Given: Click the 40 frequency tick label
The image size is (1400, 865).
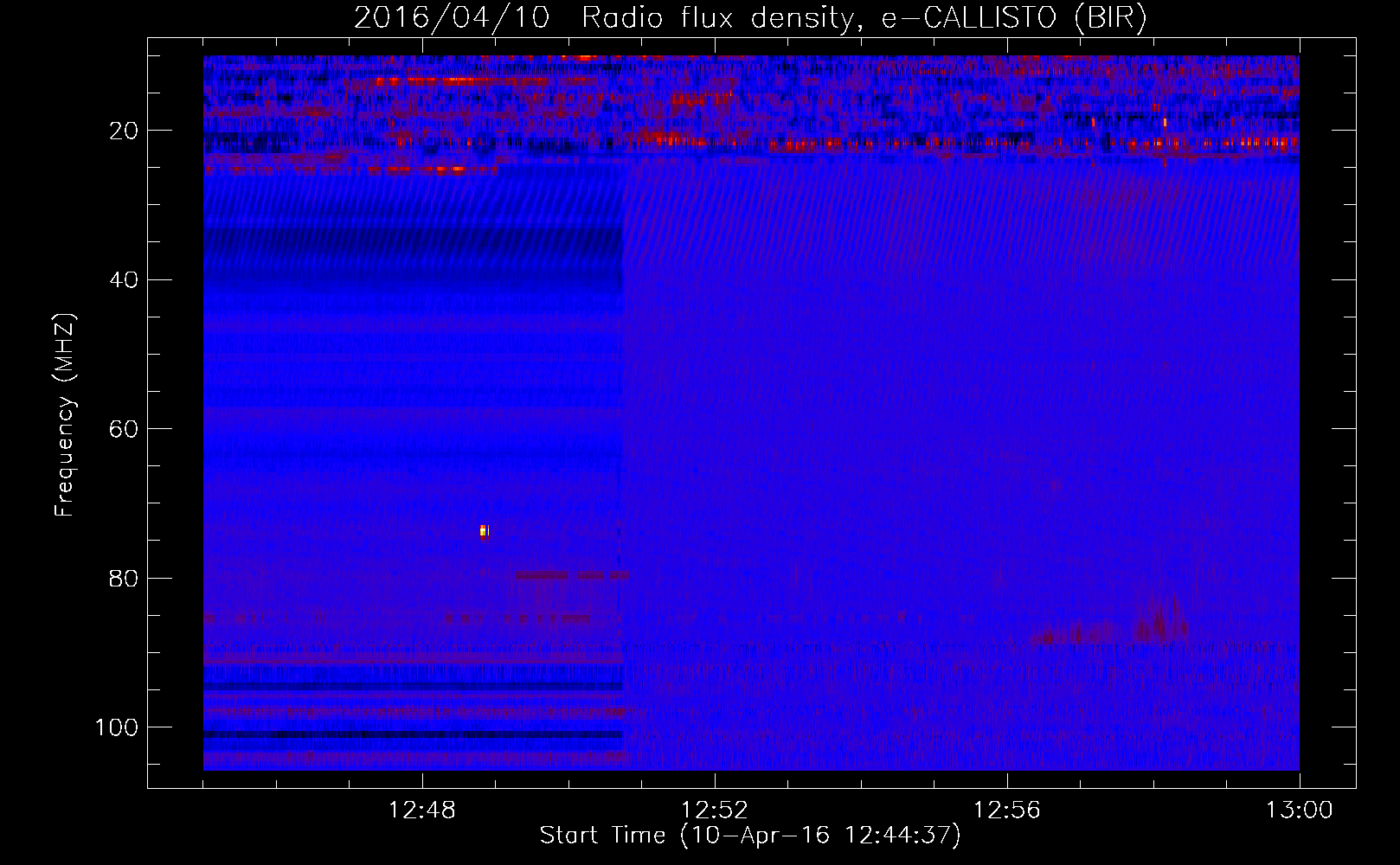Looking at the screenshot, I should pos(125,280).
